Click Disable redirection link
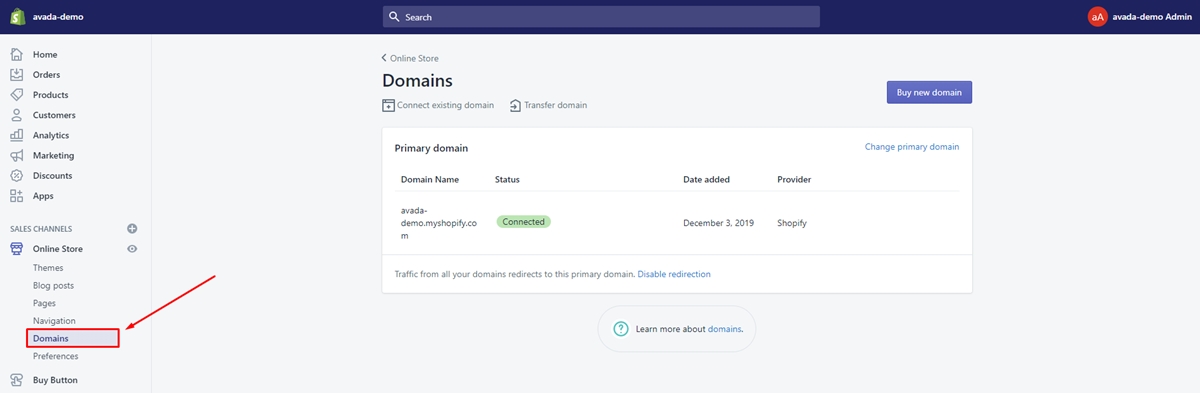 pyautogui.click(x=674, y=274)
